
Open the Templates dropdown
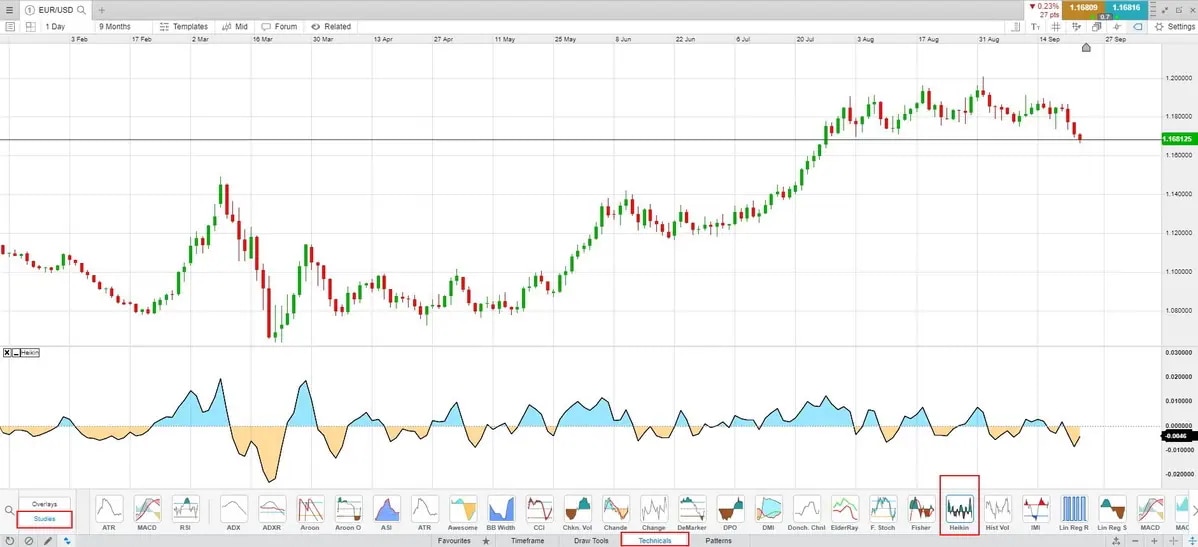point(184,27)
